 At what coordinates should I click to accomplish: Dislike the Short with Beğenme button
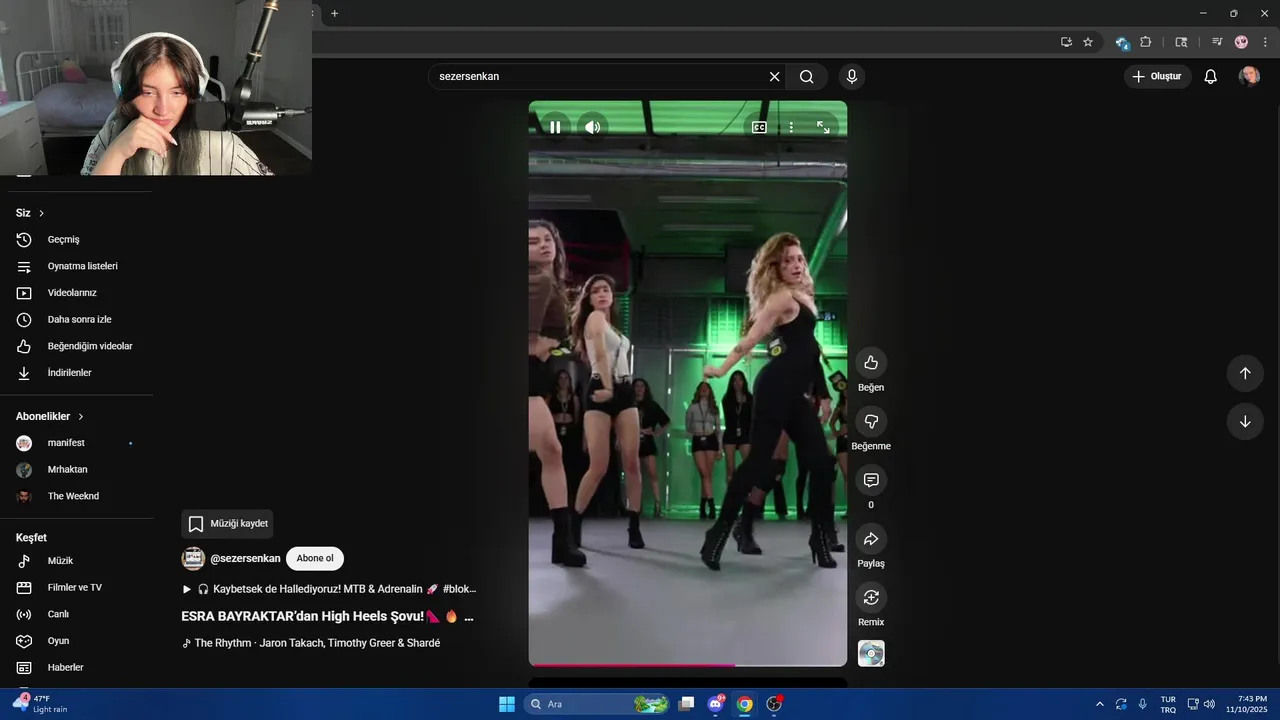[x=871, y=421]
